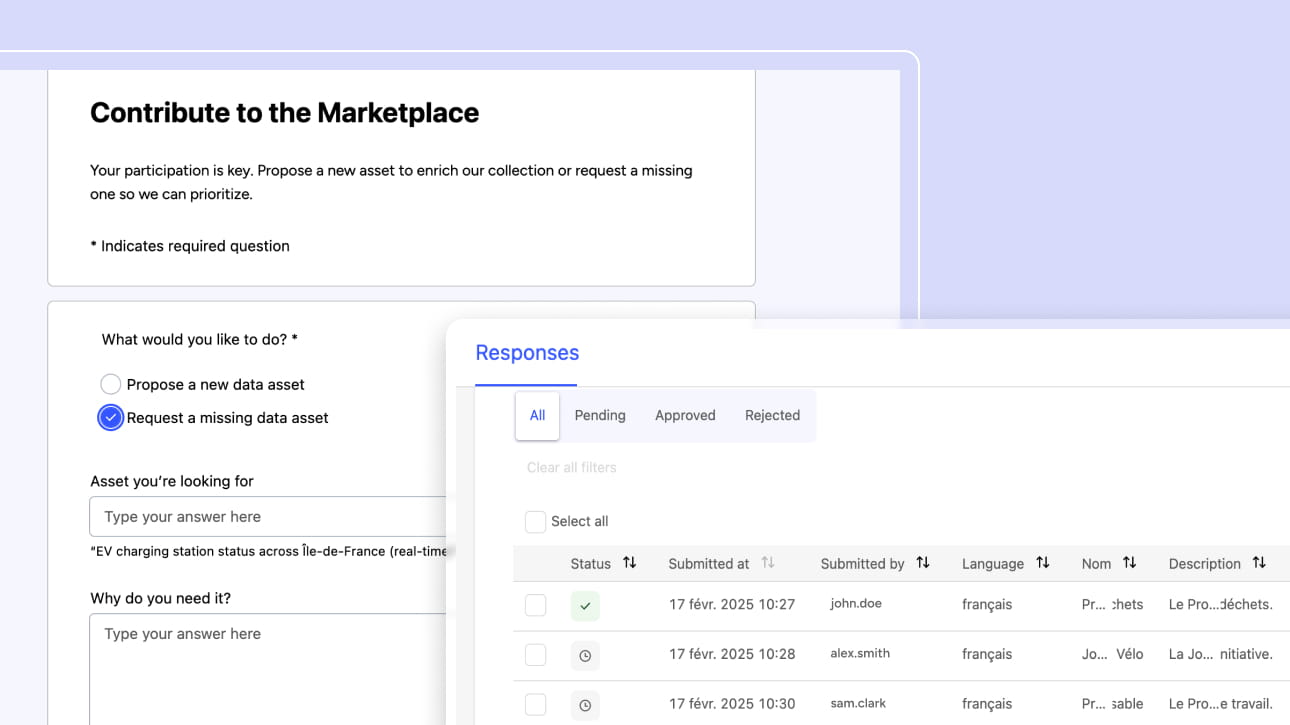Sort by Submitted at column arrows
Image resolution: width=1290 pixels, height=725 pixels.
tap(768, 563)
